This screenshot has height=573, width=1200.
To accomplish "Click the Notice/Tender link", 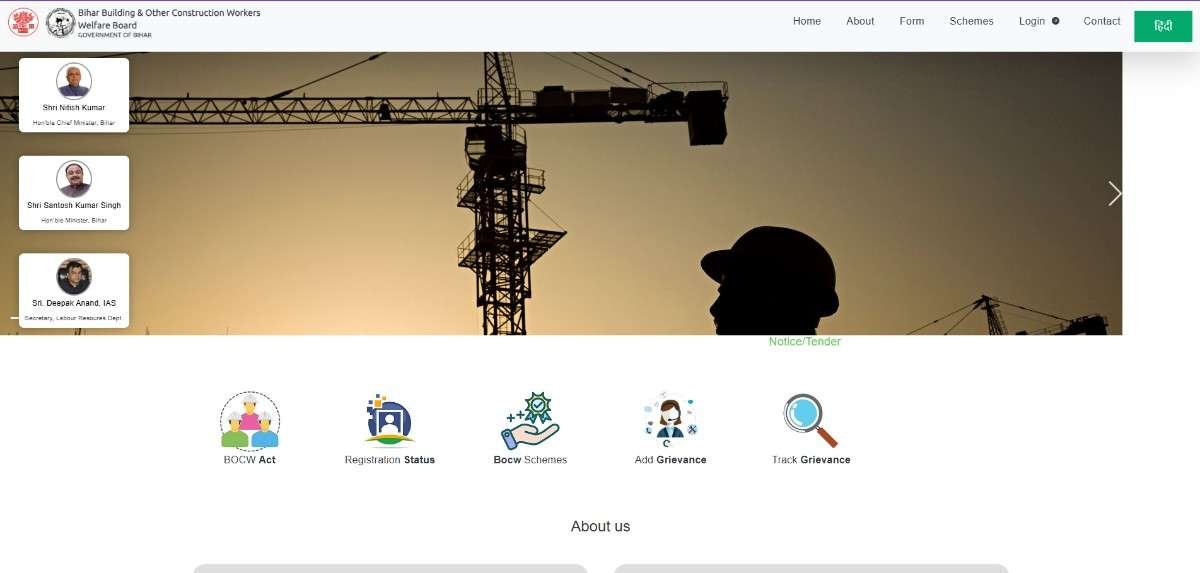I will pyautogui.click(x=804, y=342).
